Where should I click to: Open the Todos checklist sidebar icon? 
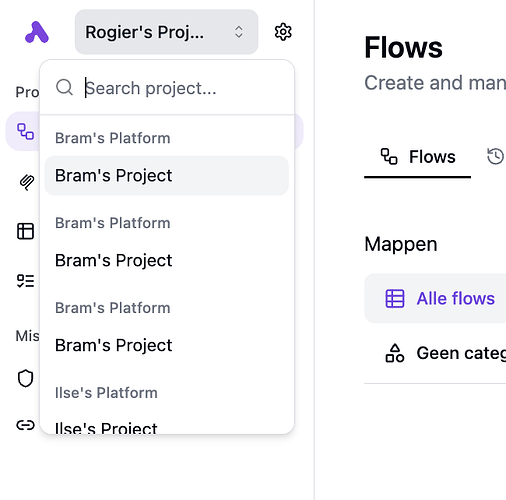(x=26, y=281)
